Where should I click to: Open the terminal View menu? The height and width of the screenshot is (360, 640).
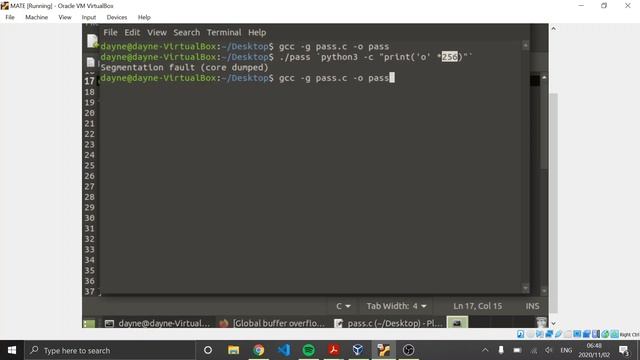[157, 32]
